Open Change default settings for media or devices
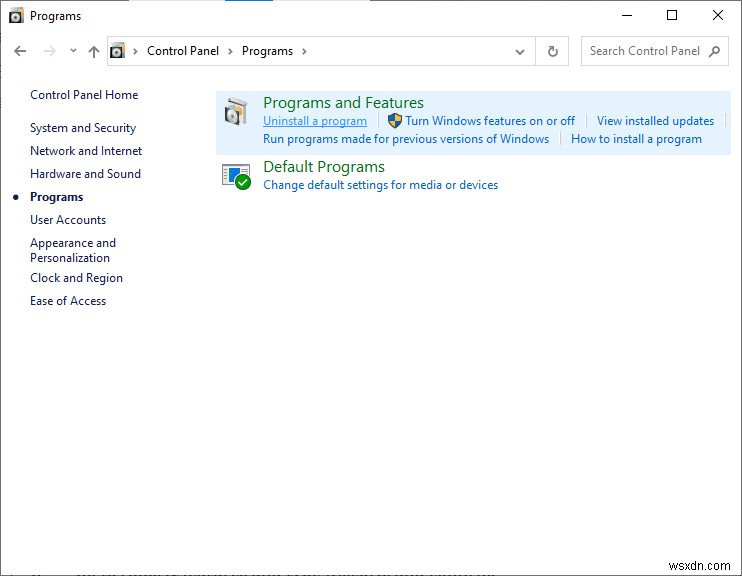 point(380,185)
